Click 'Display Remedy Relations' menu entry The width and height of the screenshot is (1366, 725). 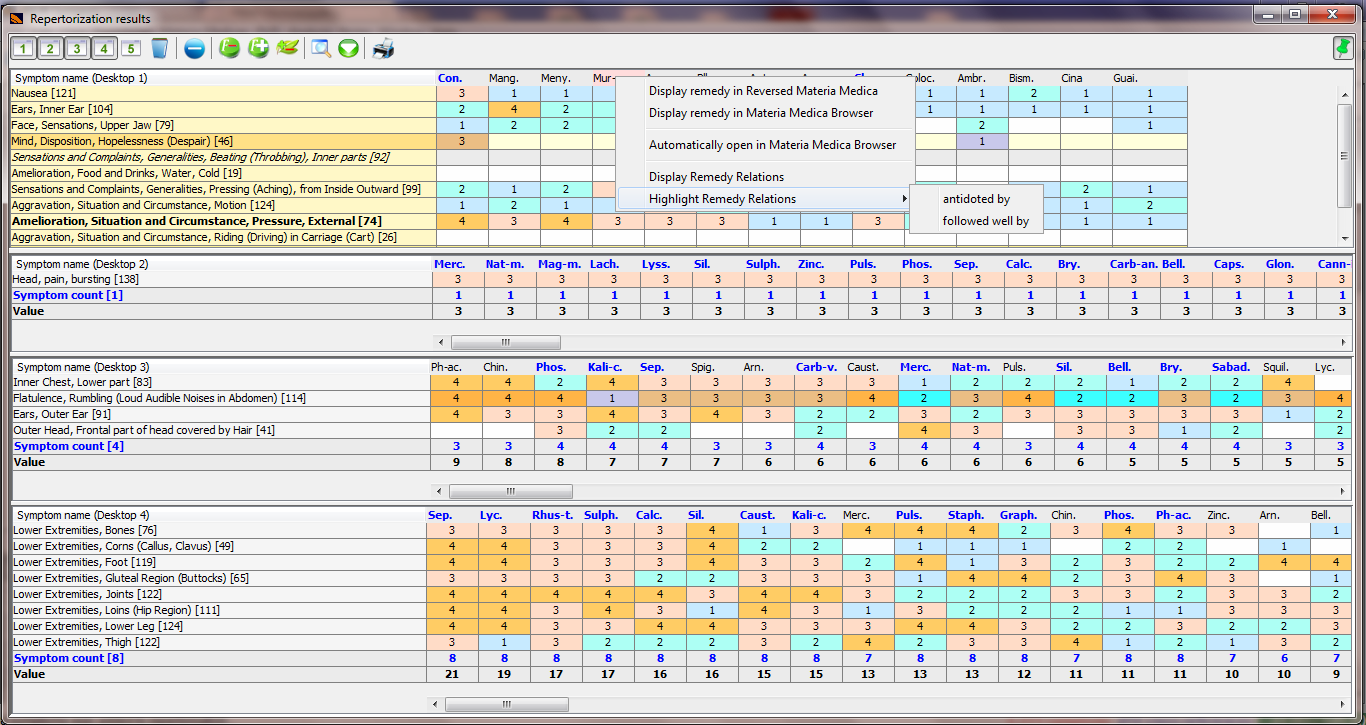coord(716,177)
